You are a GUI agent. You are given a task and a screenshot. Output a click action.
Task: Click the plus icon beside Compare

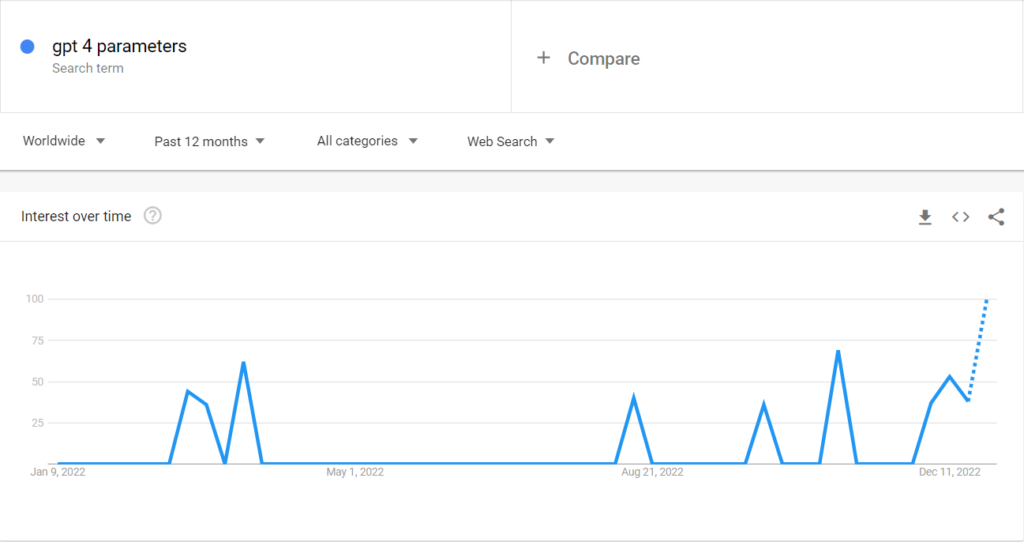[x=543, y=58]
